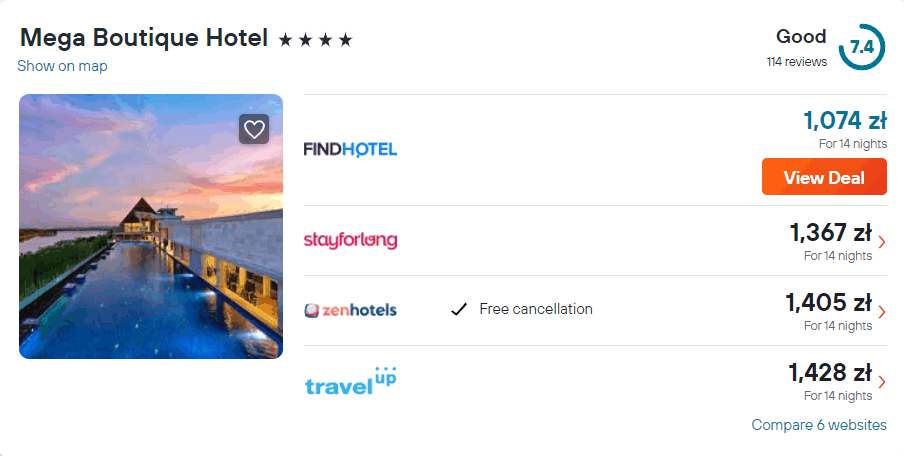Select the 1,428 zł TravelUp price
The image size is (904, 456).
click(830, 373)
